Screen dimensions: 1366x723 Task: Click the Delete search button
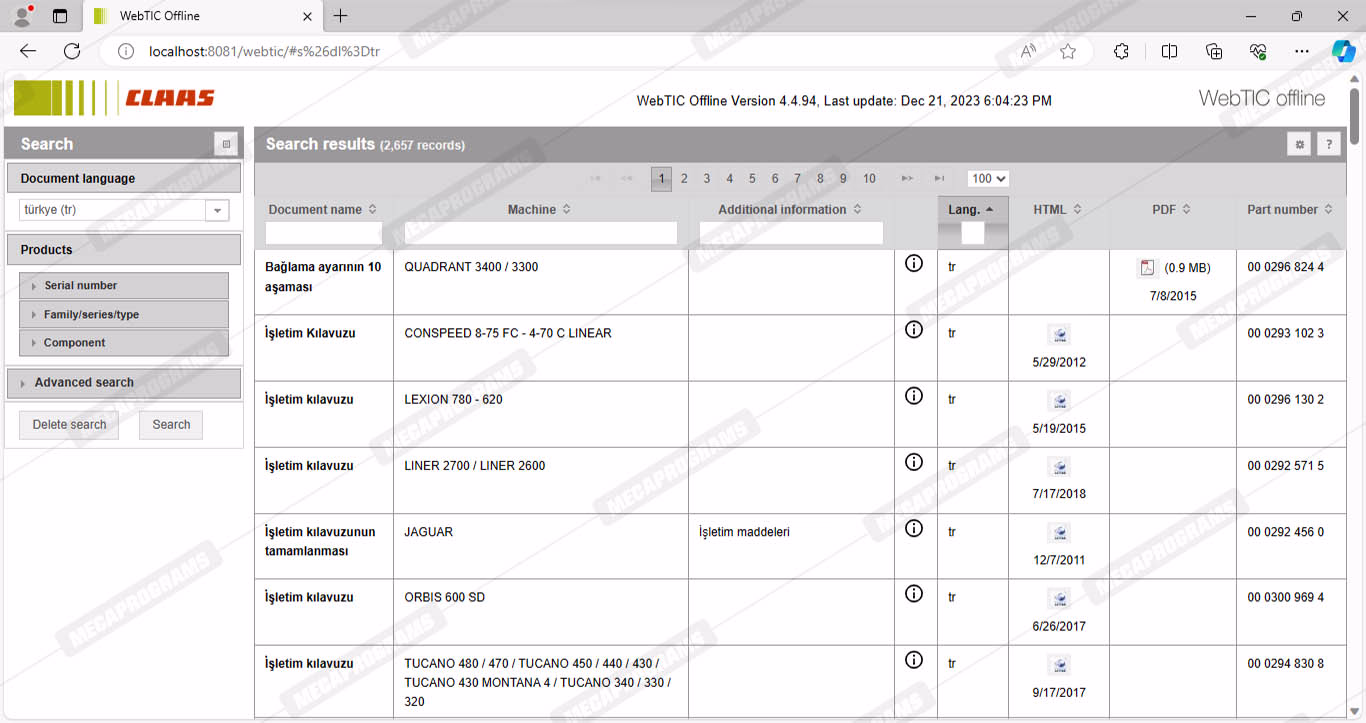point(69,425)
